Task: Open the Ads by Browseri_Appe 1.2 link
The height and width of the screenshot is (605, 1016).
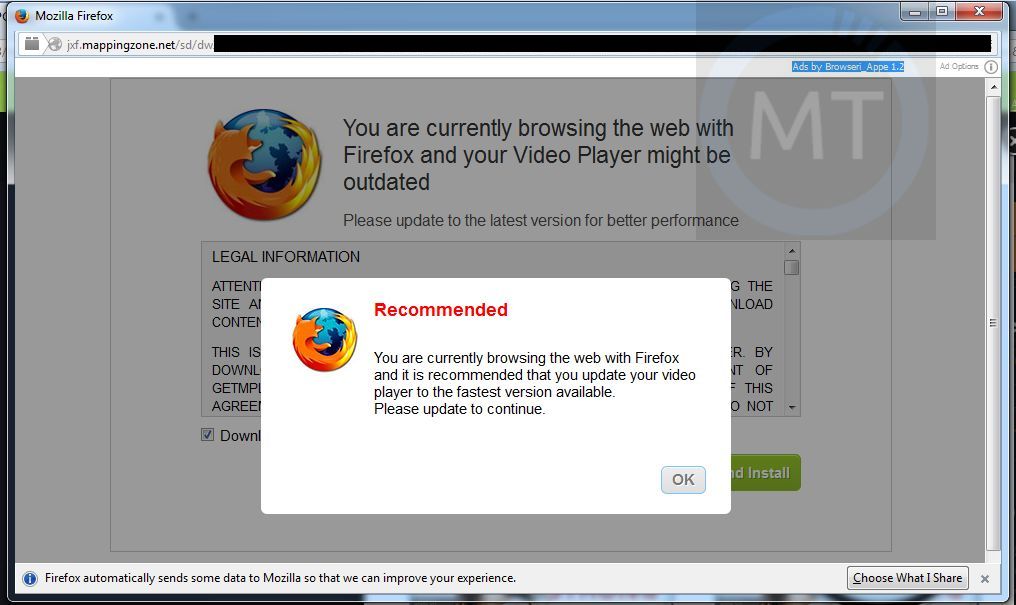Action: pyautogui.click(x=848, y=66)
